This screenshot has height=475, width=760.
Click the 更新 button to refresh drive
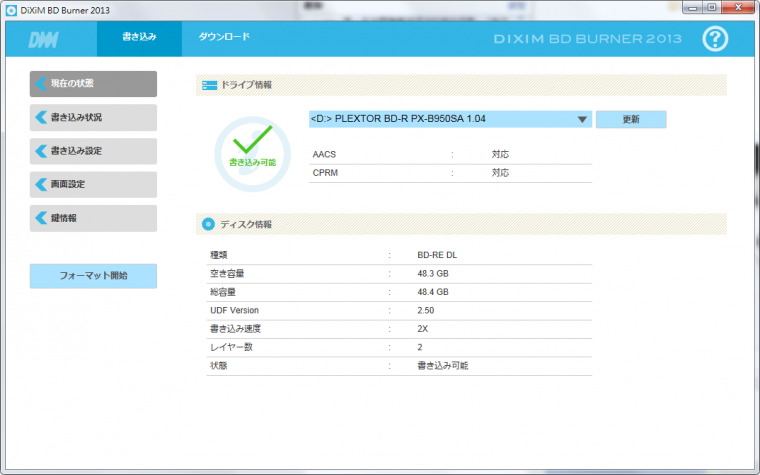(x=631, y=120)
